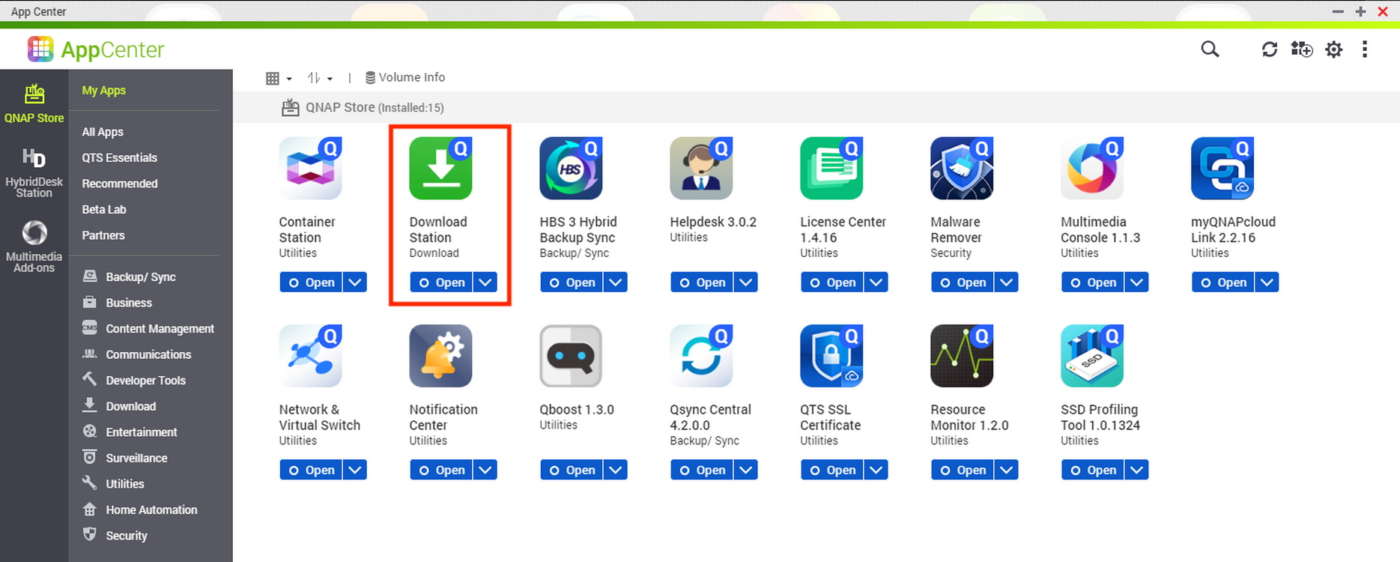Open the License Center app
Screen dimensions: 1400x562
click(x=832, y=282)
